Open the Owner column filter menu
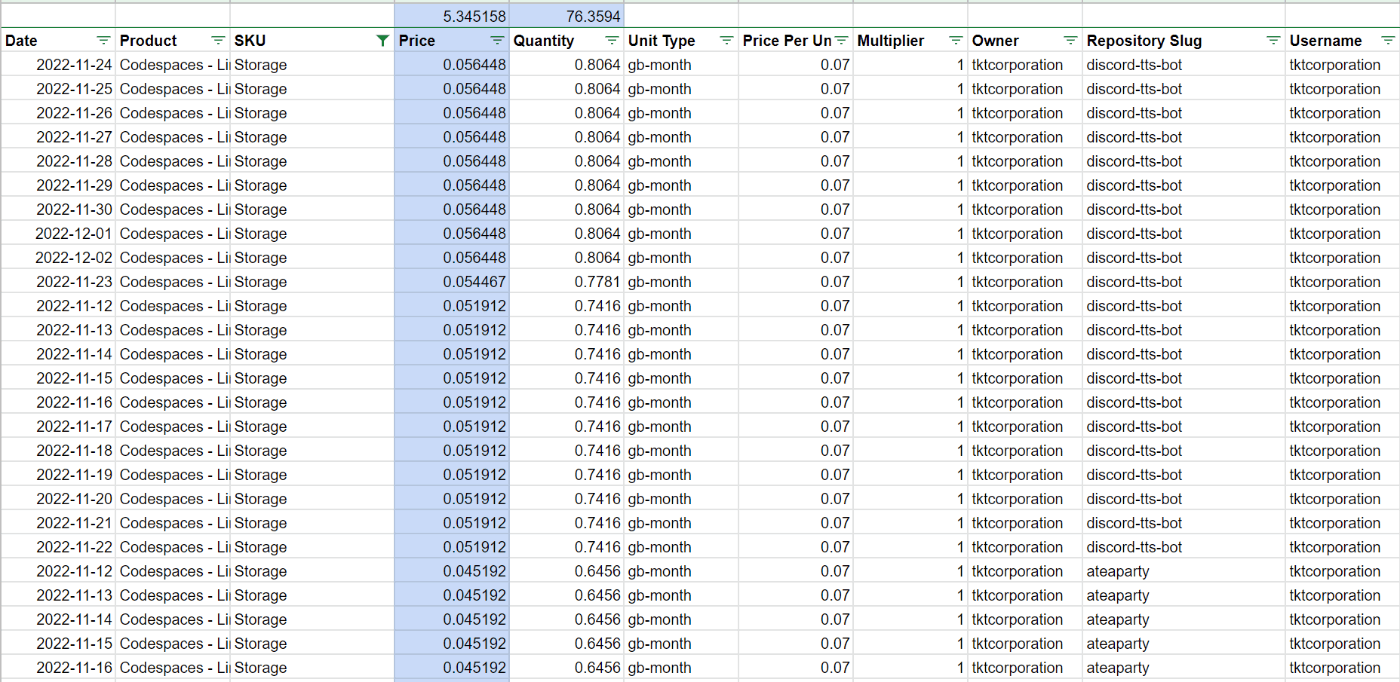 (x=1071, y=41)
